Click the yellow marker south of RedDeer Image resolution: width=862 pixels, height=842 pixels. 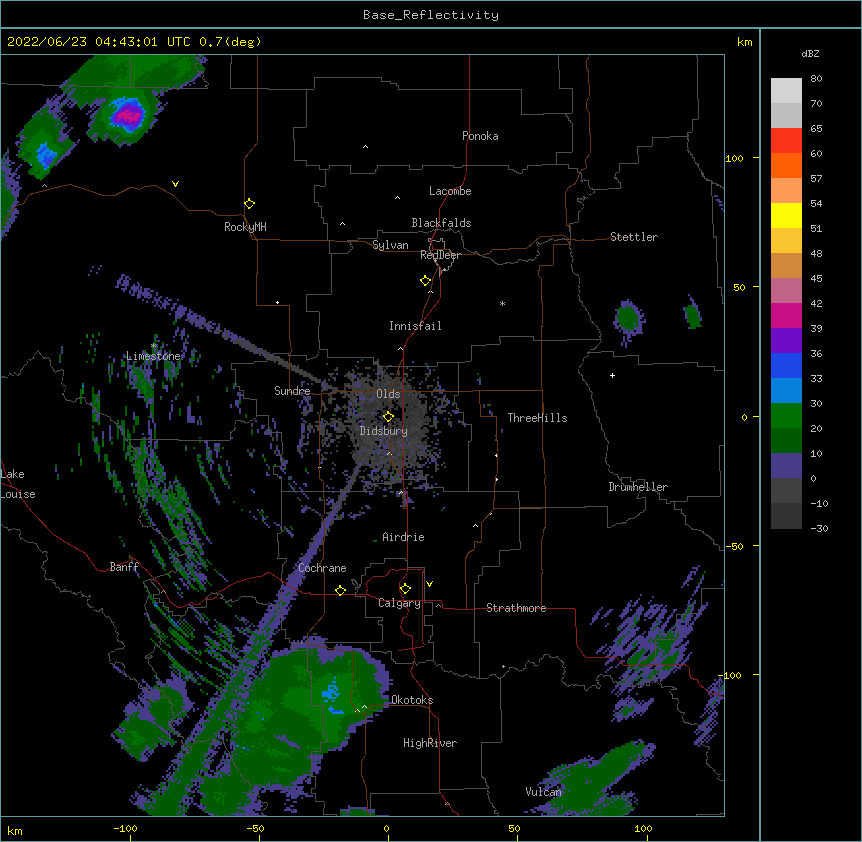pos(426,281)
